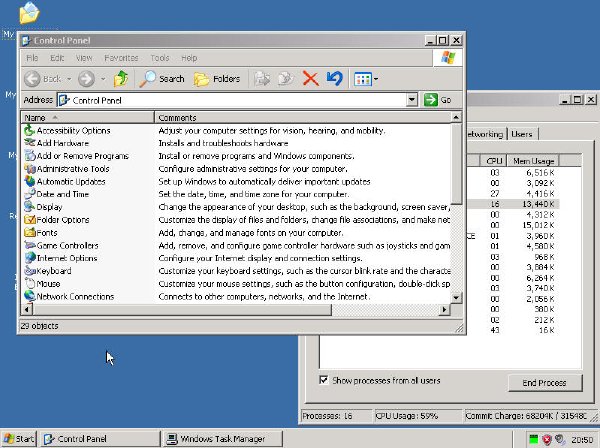
Task: Sort Task Manager by Mem Usage column
Action: pos(533,161)
